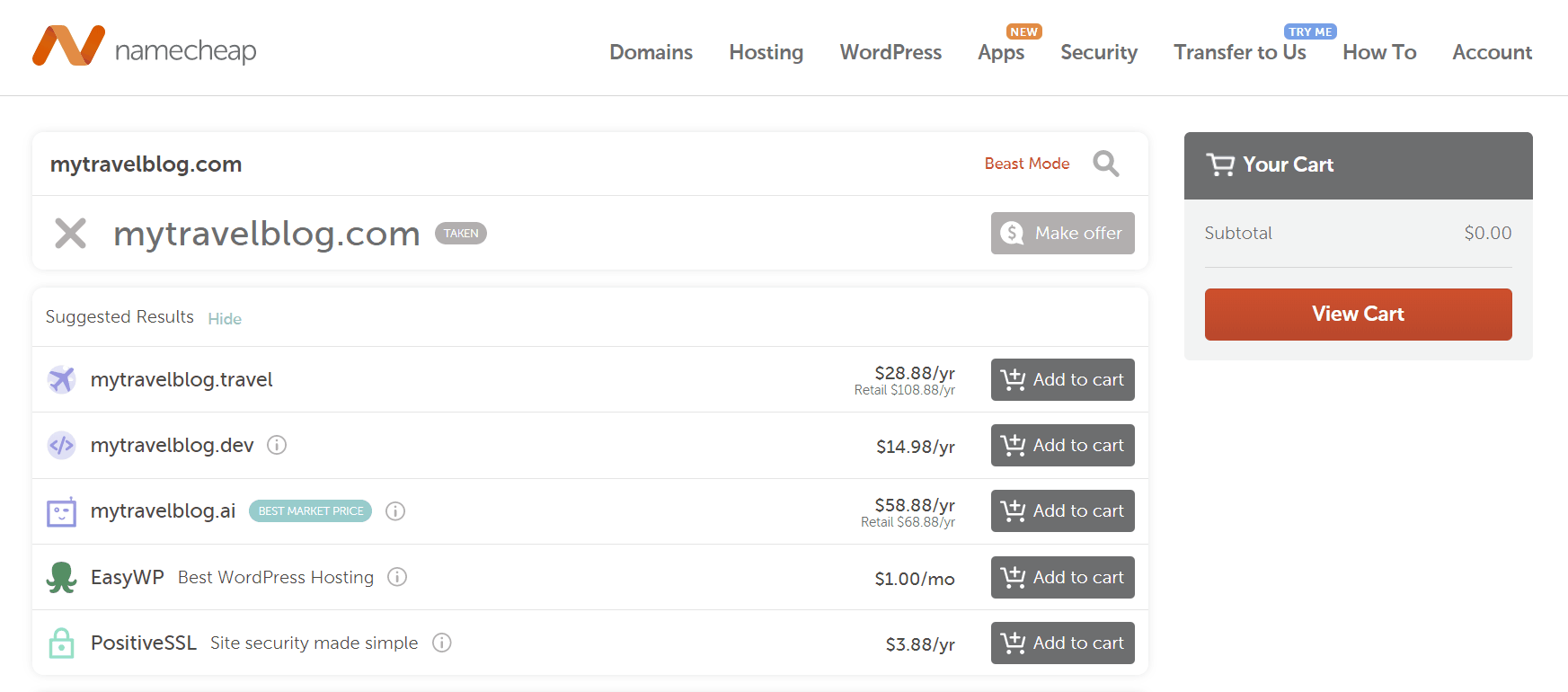Screen dimensions: 1568x692
Task: Click the cart Subtotal $0.00 amount
Action: 1488,234
